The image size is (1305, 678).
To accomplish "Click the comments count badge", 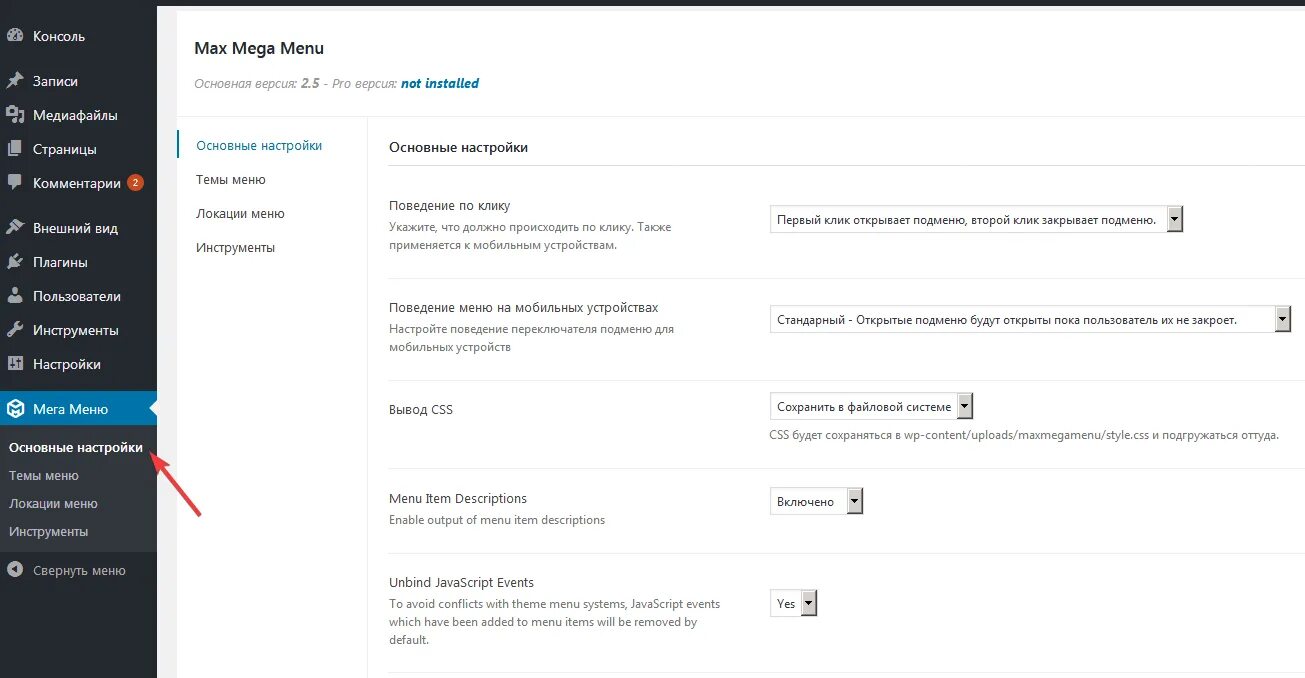I will [135, 183].
